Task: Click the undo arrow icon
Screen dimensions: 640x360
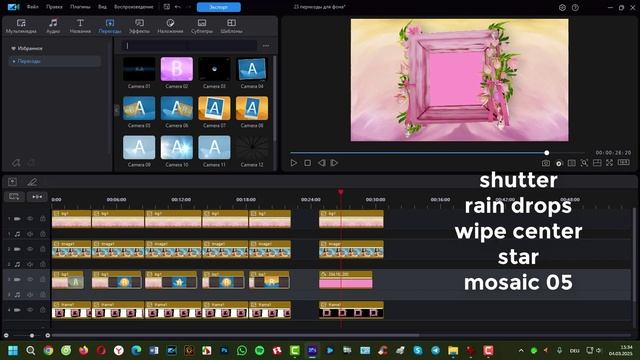Action: click(178, 7)
